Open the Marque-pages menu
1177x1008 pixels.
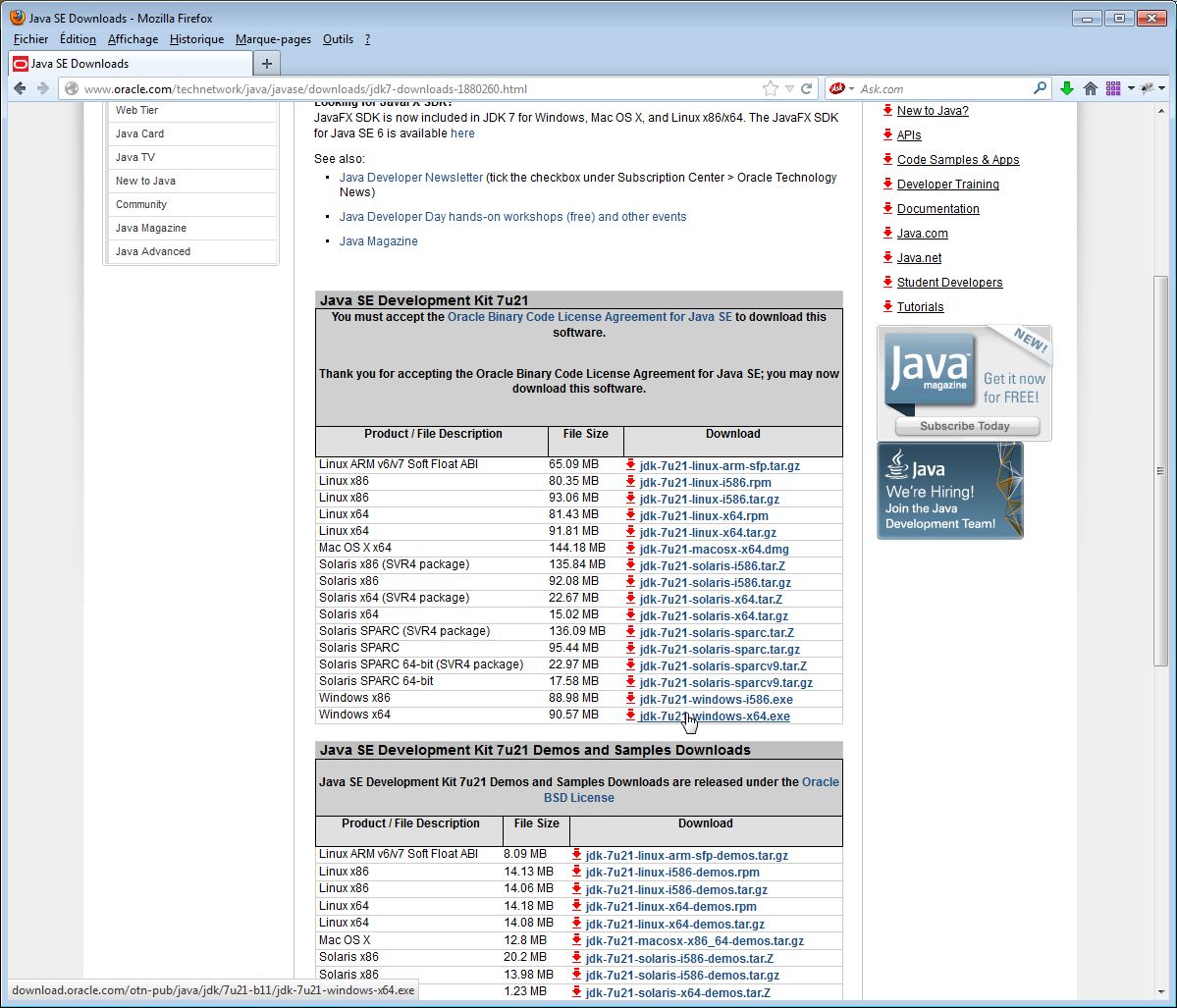click(x=273, y=39)
